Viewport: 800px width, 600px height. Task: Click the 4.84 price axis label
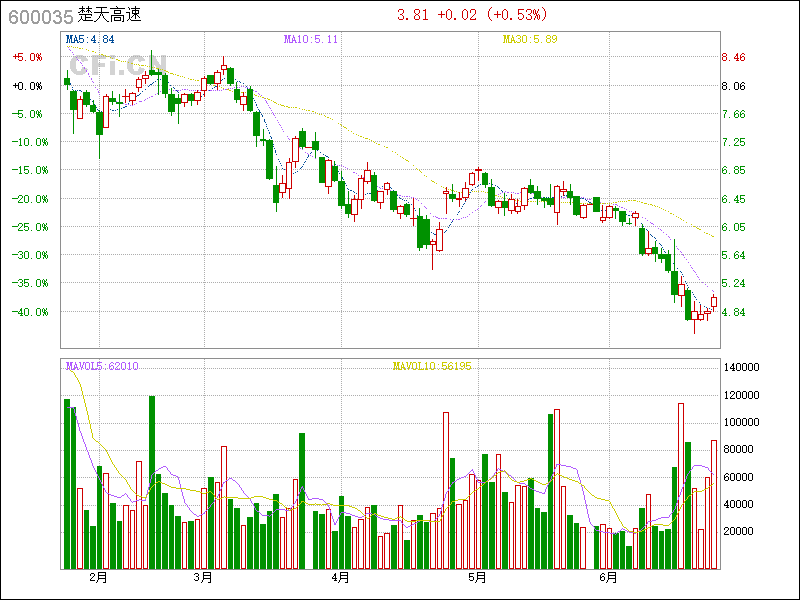click(734, 312)
